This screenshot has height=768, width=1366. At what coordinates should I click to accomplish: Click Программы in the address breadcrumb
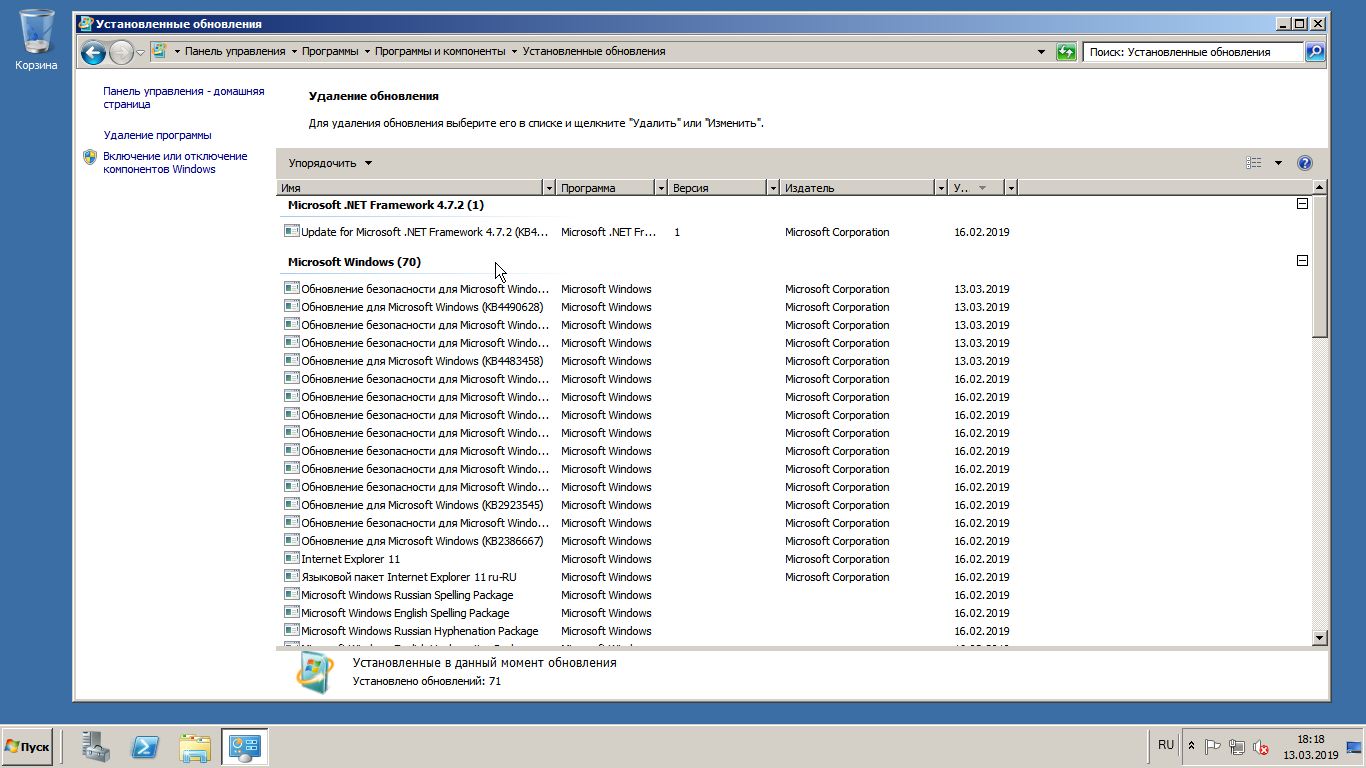tap(331, 52)
